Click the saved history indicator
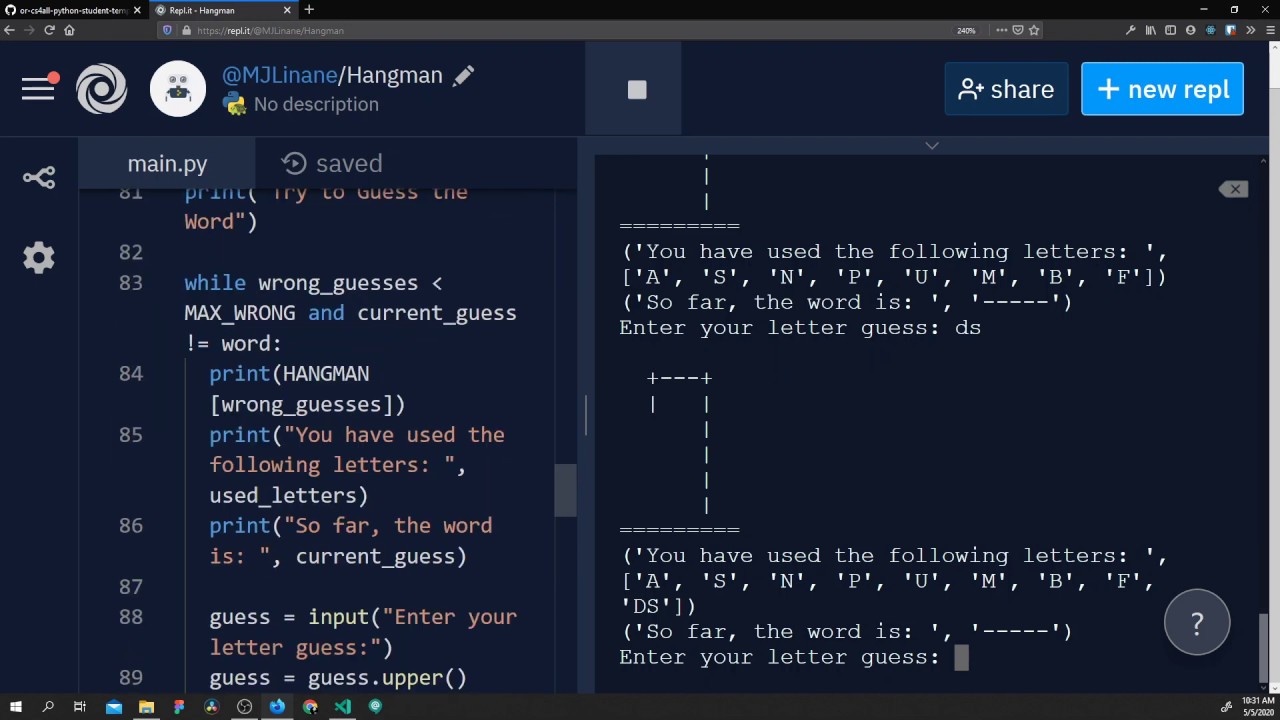This screenshot has height=720, width=1280. (x=332, y=163)
